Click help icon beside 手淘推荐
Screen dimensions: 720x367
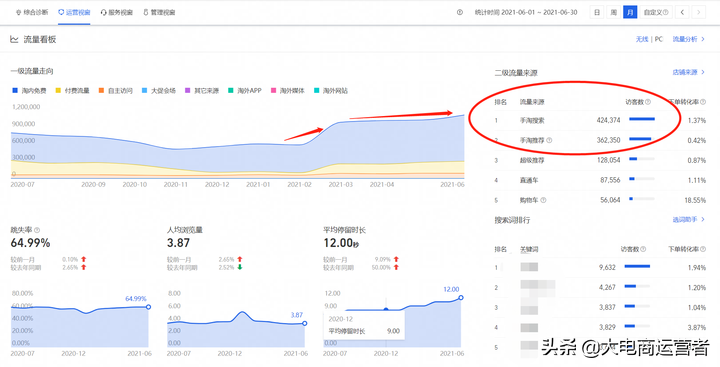(550, 141)
